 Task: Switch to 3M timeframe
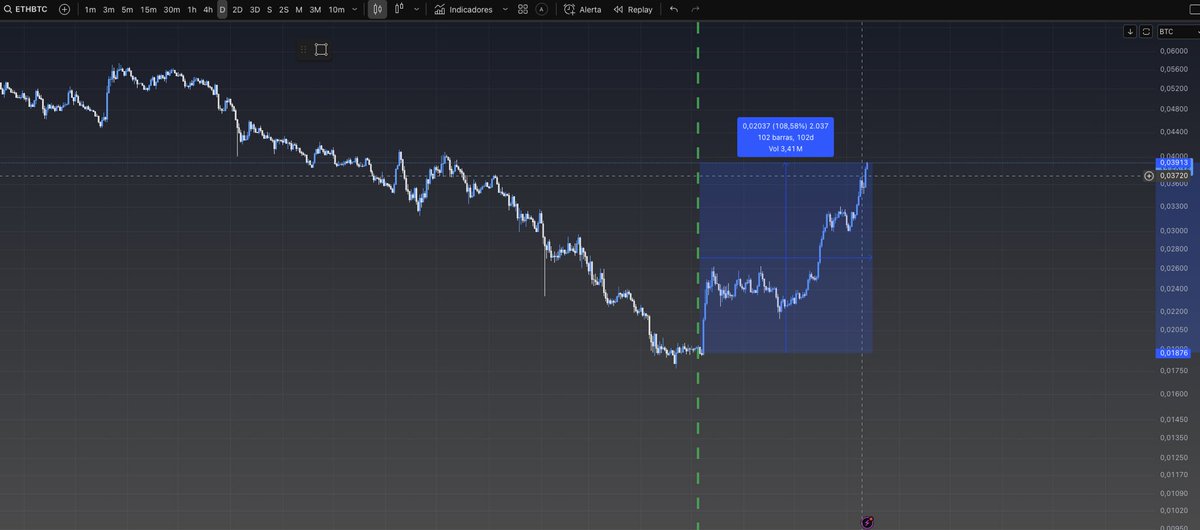(x=314, y=9)
